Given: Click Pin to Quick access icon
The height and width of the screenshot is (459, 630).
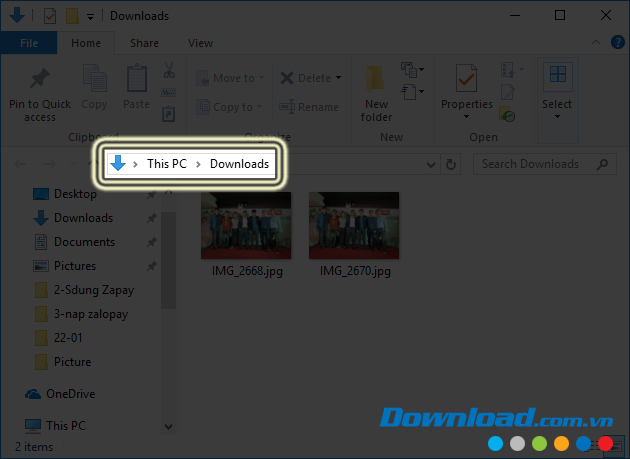Looking at the screenshot, I should click(40, 78).
